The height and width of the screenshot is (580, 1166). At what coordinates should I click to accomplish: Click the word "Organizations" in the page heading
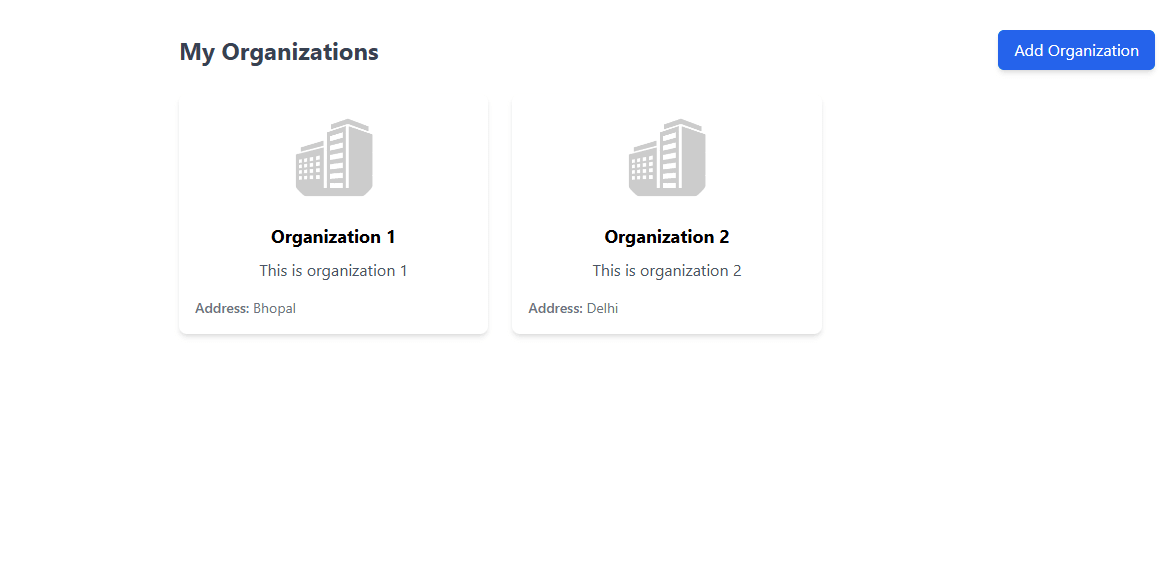(300, 52)
